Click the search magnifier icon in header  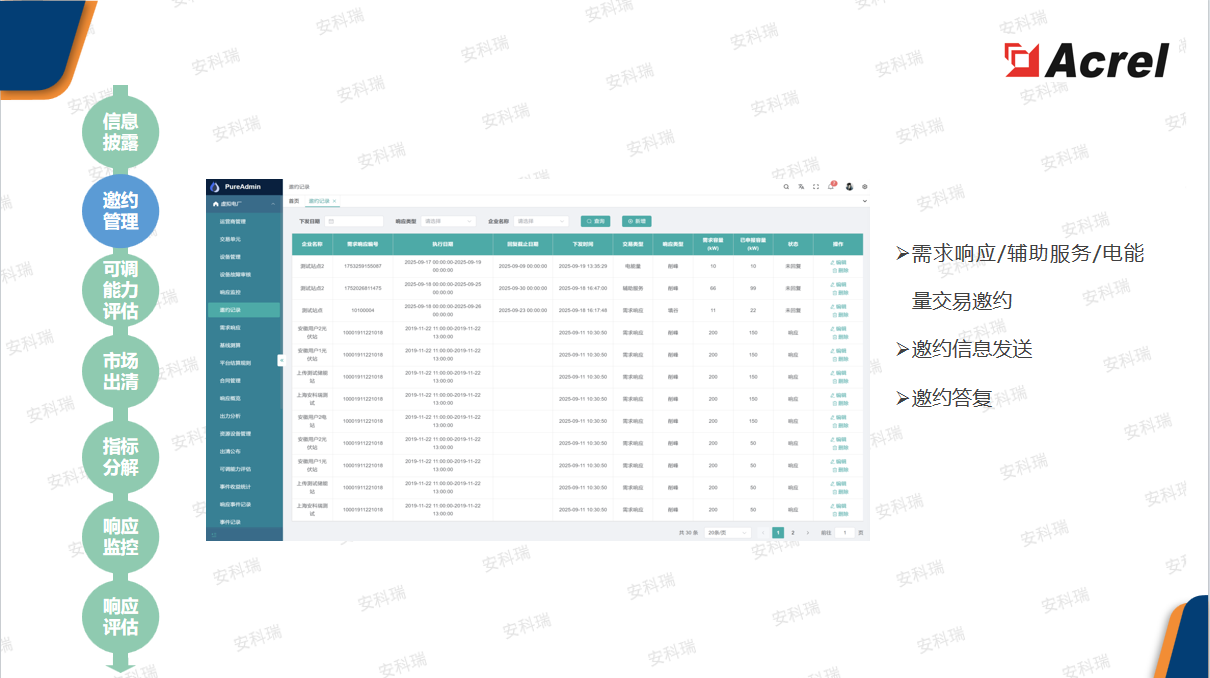(786, 186)
